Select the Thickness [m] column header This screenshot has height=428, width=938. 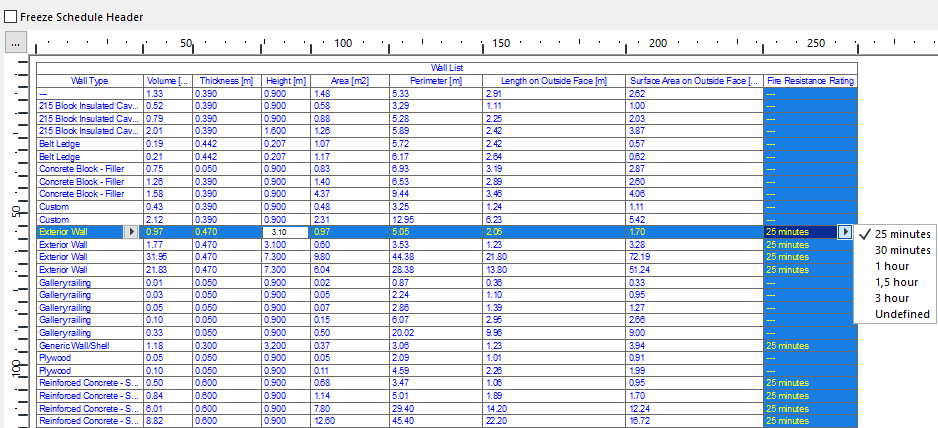click(227, 81)
